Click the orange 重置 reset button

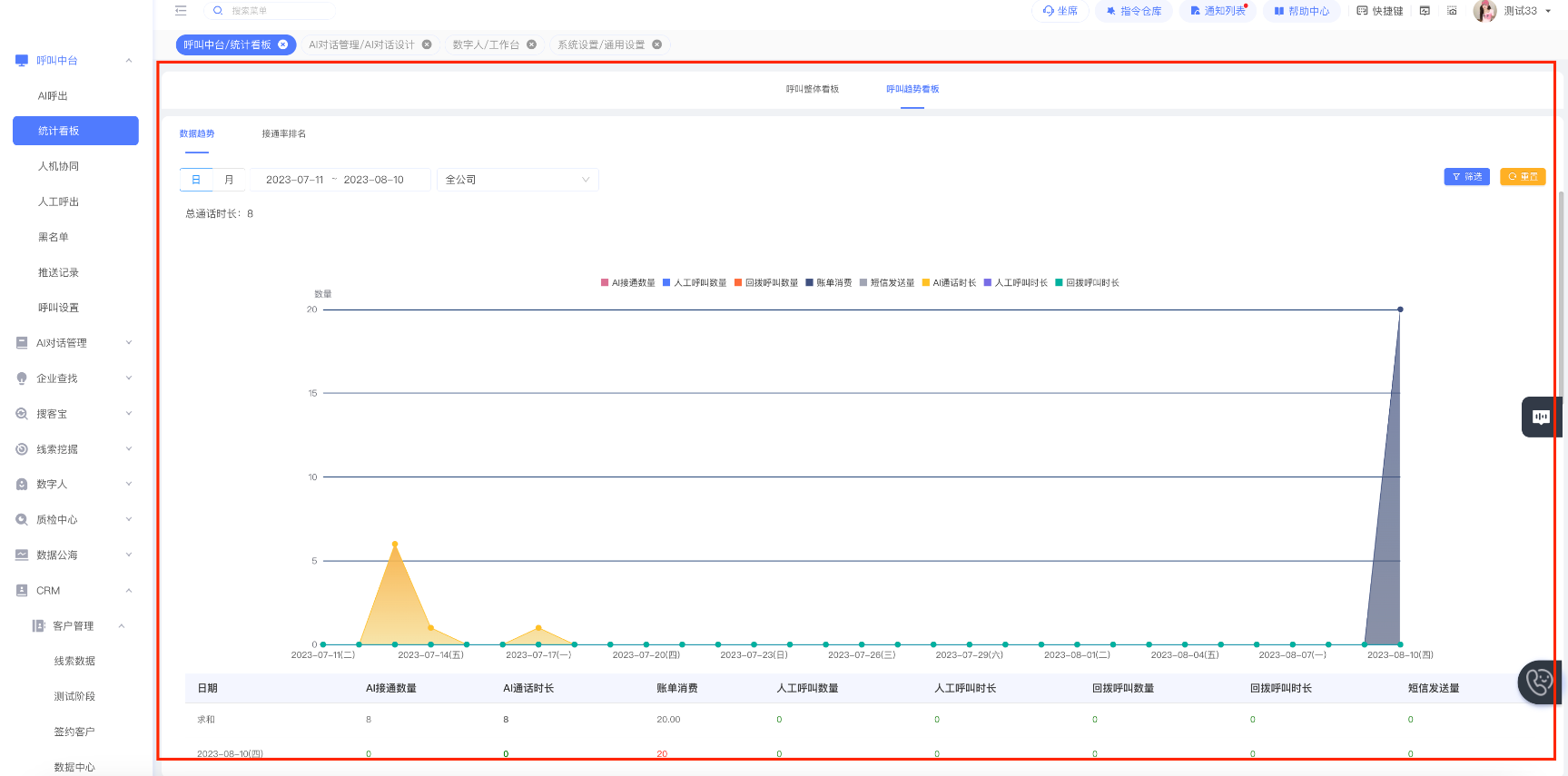[1523, 177]
